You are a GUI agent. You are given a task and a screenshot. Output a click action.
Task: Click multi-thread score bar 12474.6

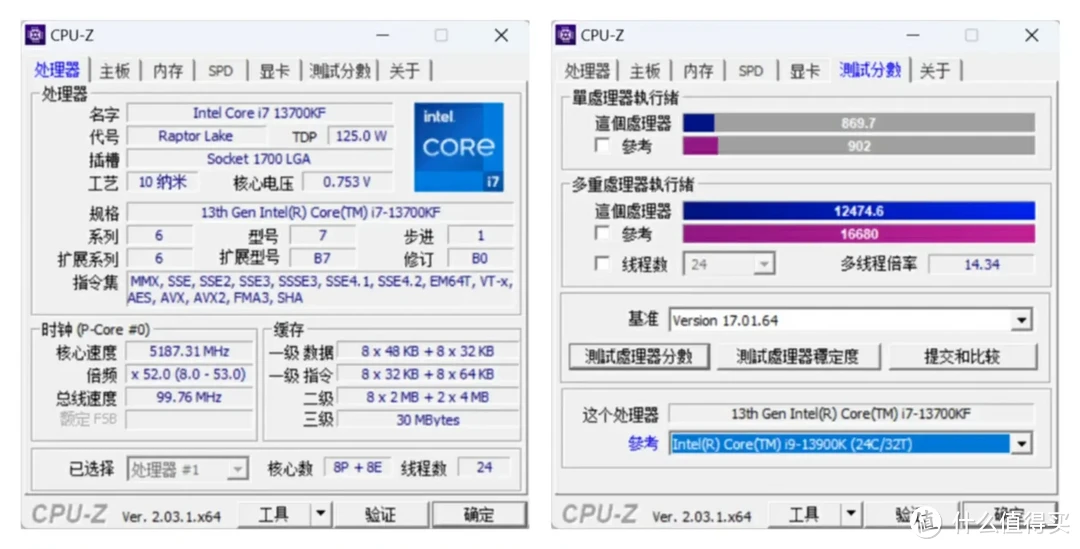[x=858, y=211]
